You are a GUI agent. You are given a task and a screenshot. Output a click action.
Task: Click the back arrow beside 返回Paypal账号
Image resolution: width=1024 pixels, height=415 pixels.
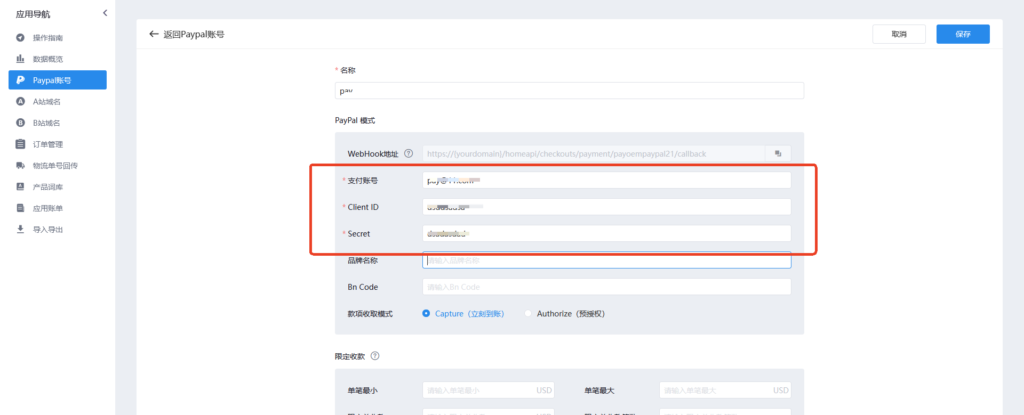(x=153, y=34)
